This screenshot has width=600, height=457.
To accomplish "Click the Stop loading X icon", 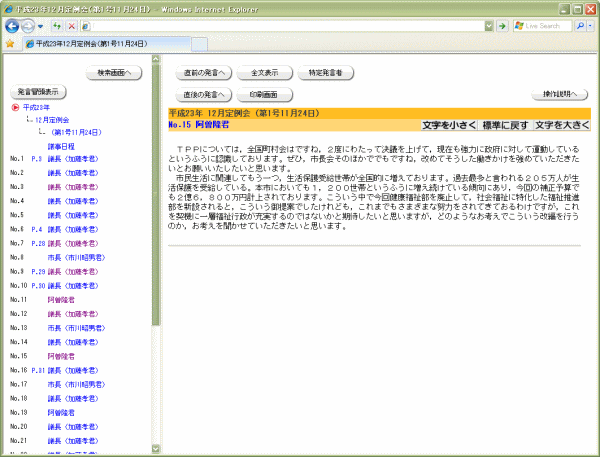I will [x=72, y=26].
